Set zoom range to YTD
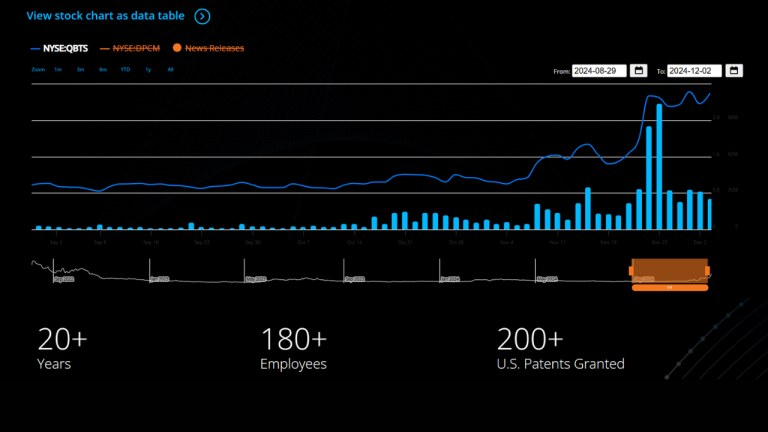 (125, 70)
